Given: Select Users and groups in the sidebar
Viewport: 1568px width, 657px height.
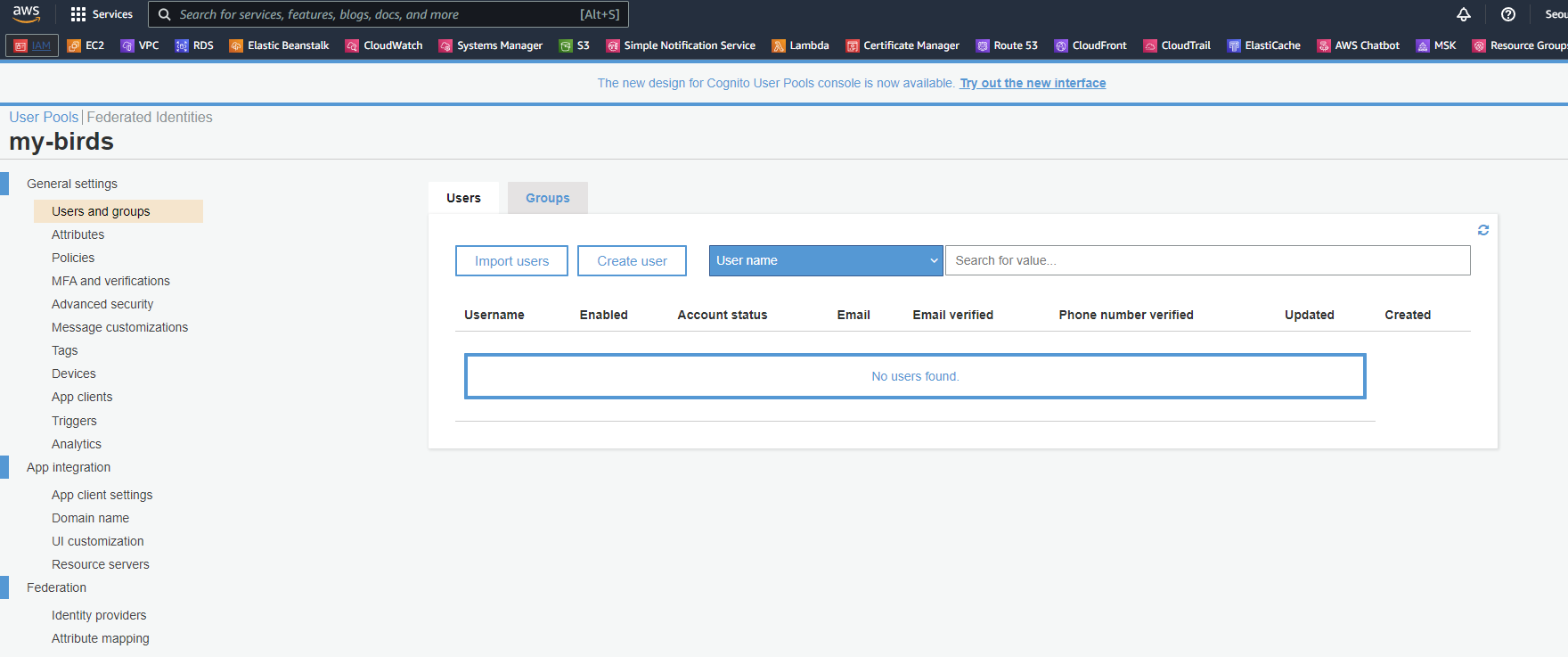Looking at the screenshot, I should tap(118, 211).
